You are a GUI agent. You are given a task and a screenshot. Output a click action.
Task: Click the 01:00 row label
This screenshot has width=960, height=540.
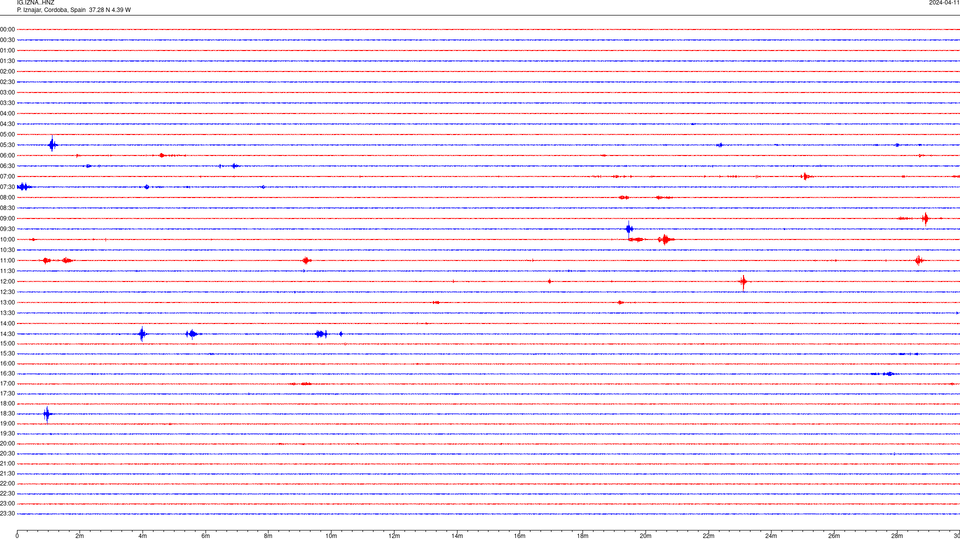(7, 50)
